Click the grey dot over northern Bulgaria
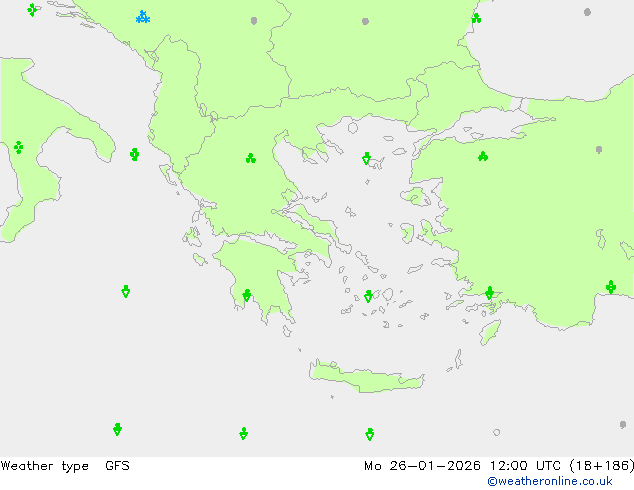The height and width of the screenshot is (490, 634). [365, 21]
